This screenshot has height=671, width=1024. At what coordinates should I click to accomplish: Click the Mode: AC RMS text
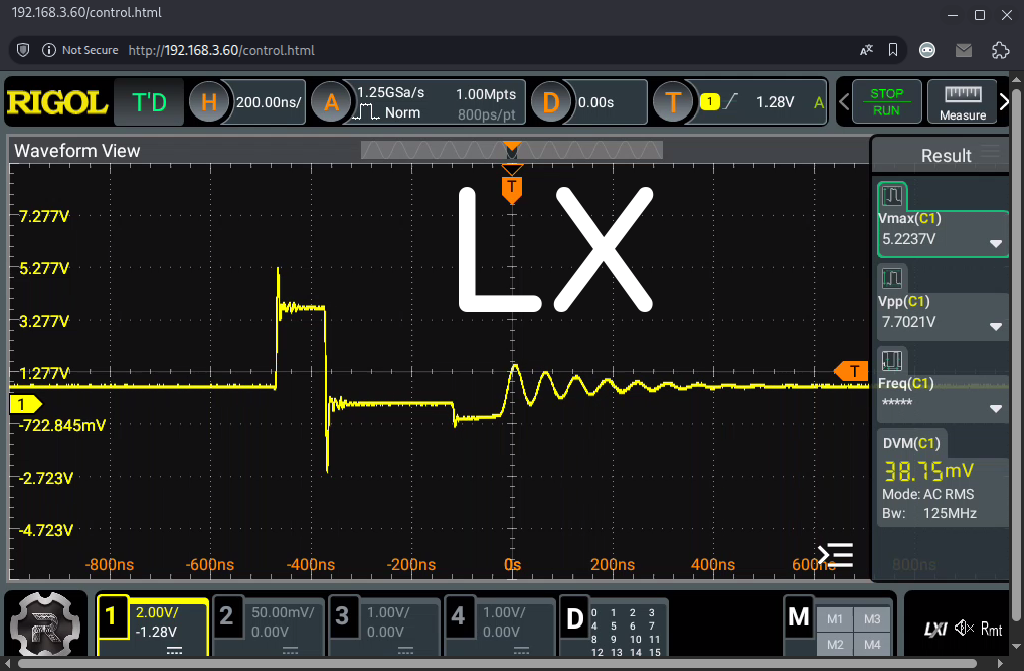(928, 495)
